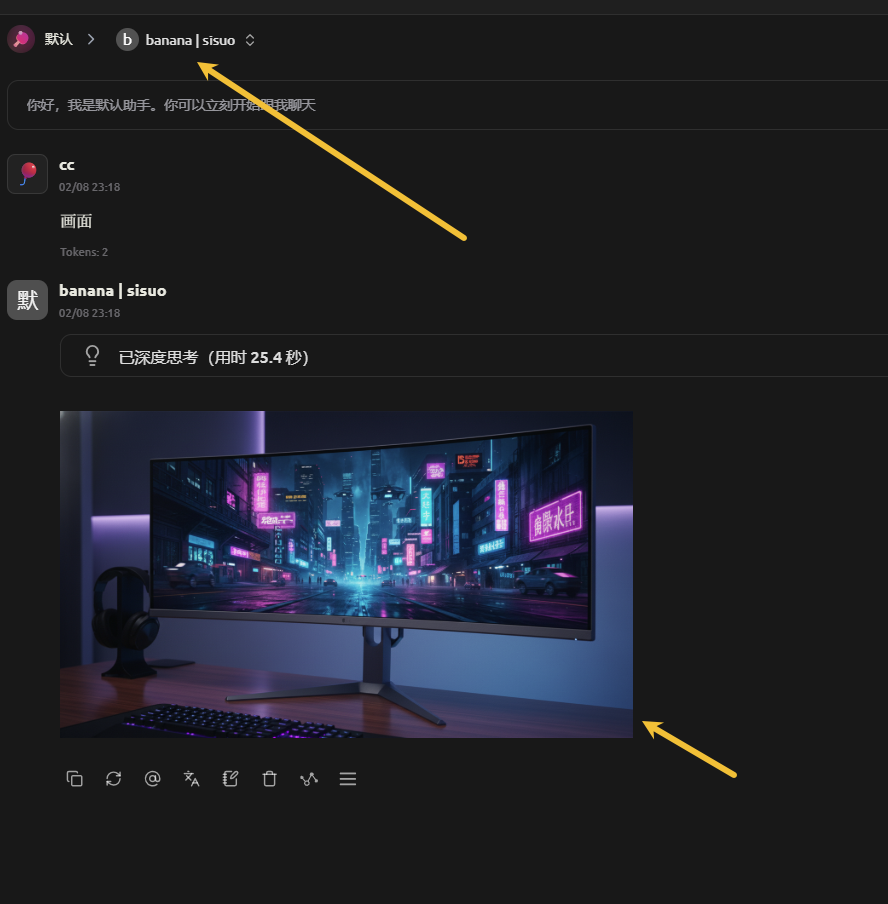
Task: Click the lightbulb icon in the thinking box
Action: (93, 356)
